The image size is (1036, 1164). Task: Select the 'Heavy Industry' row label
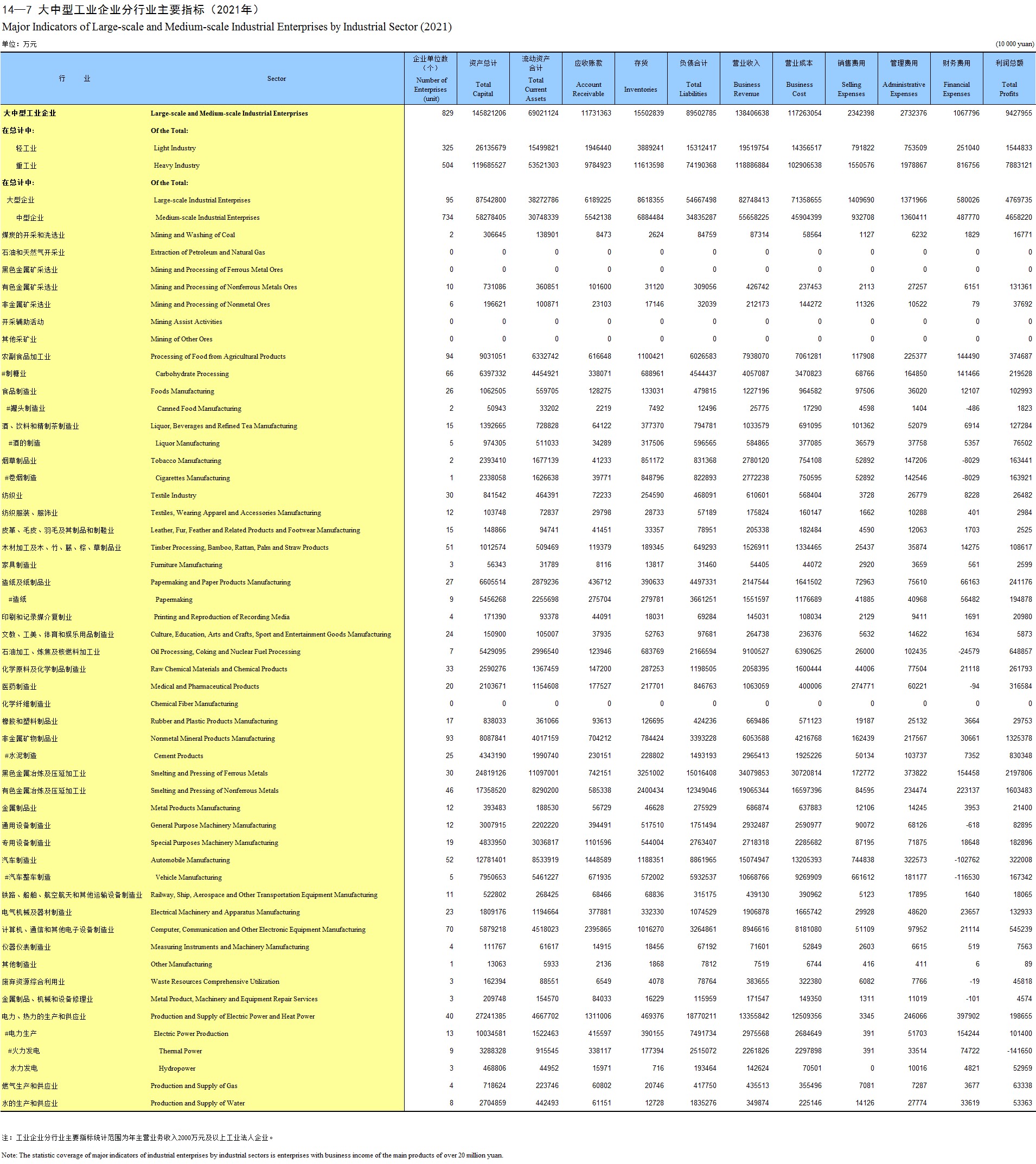(x=176, y=166)
